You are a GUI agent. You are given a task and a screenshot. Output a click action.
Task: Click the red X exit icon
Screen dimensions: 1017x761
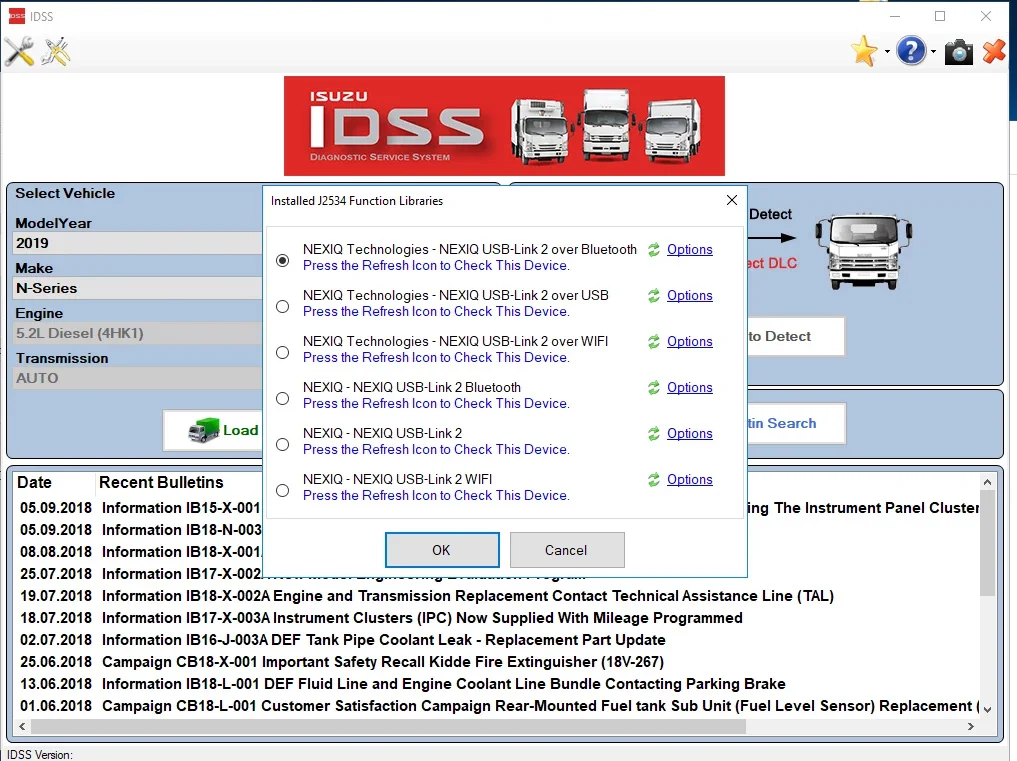994,52
